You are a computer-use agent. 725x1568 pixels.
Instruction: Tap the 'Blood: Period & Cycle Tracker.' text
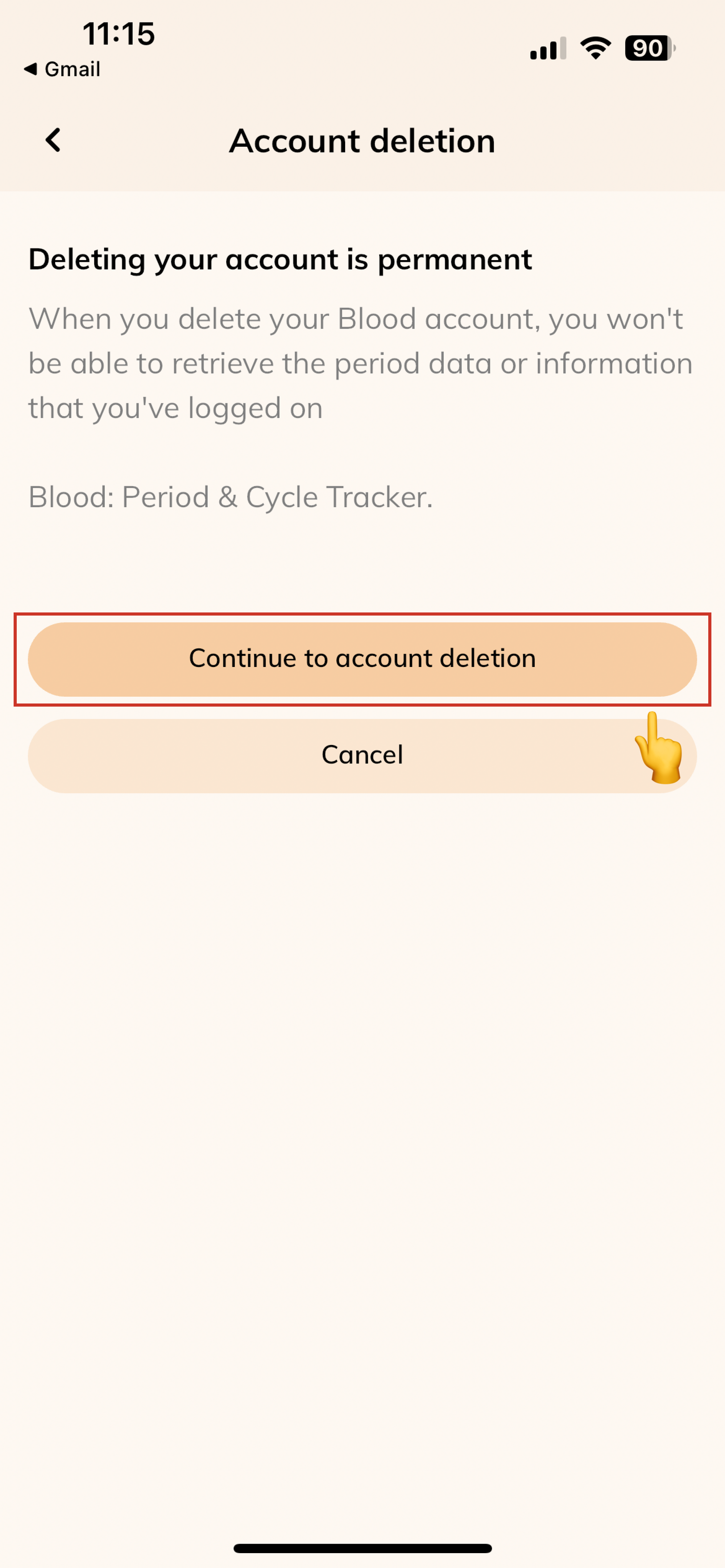click(x=230, y=497)
